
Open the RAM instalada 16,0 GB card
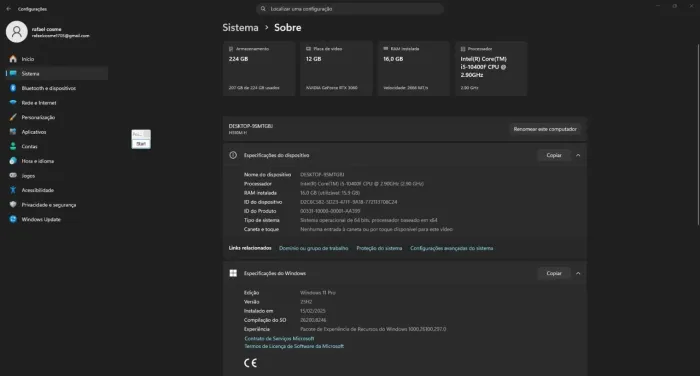point(413,68)
